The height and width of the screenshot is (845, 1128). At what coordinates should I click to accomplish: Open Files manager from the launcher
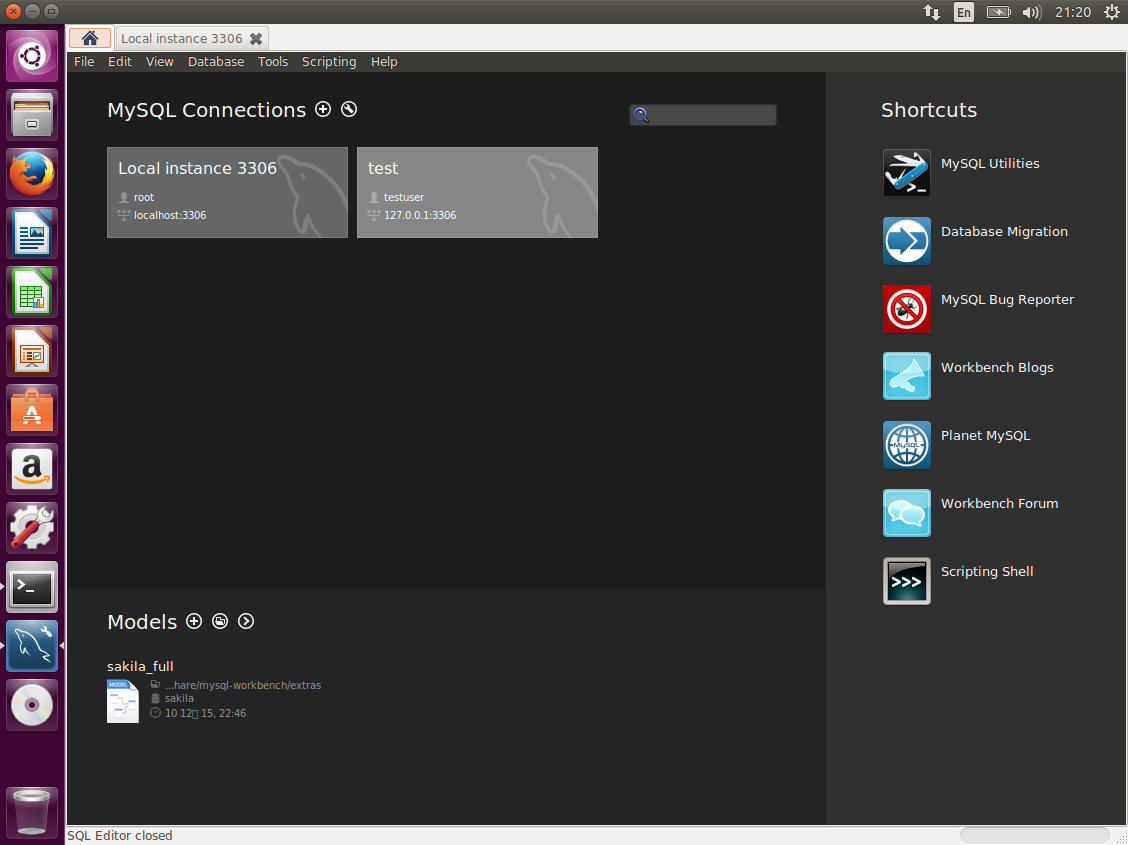coord(32,115)
